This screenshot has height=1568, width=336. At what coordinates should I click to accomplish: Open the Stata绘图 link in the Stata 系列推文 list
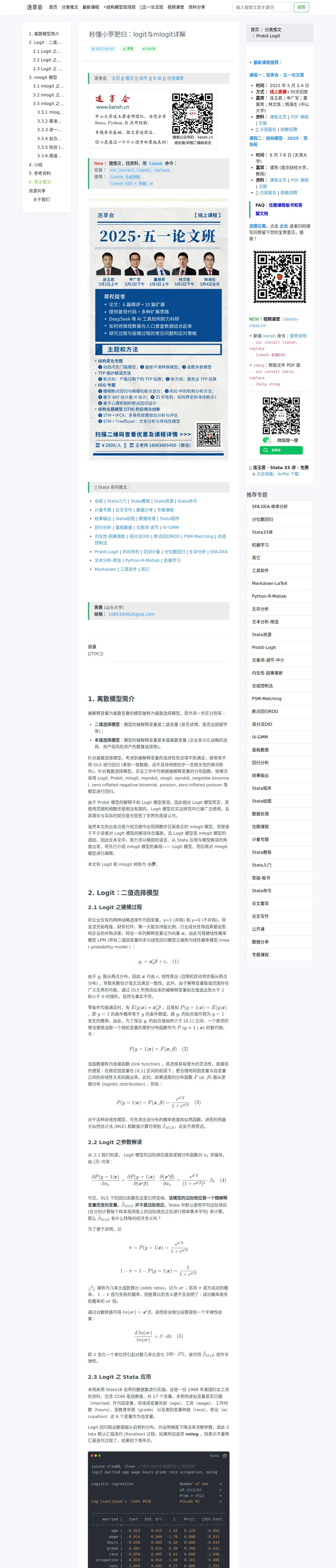pos(125,518)
